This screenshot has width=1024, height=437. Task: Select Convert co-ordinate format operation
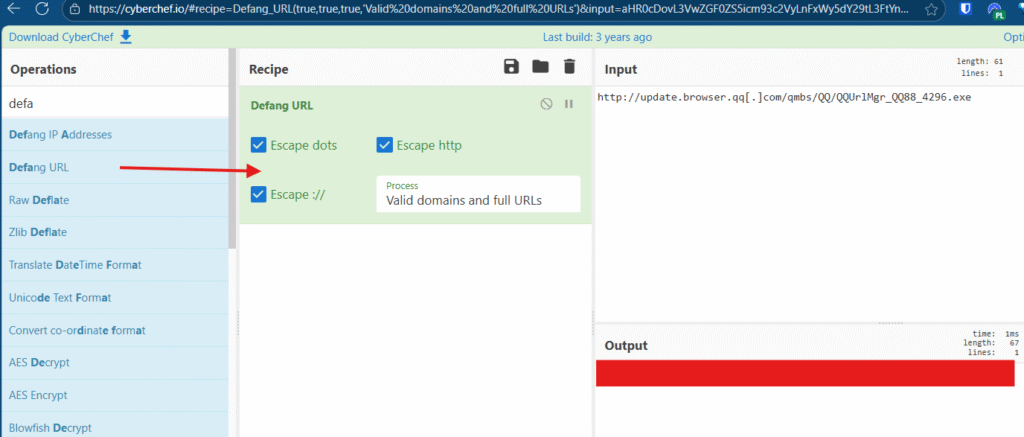[114, 330]
